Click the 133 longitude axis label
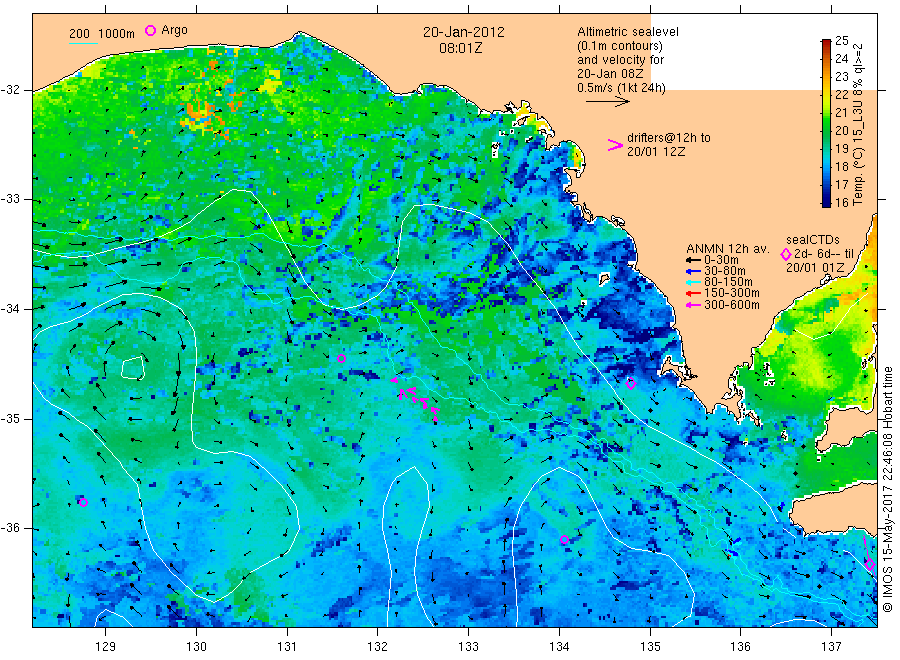 coord(468,647)
